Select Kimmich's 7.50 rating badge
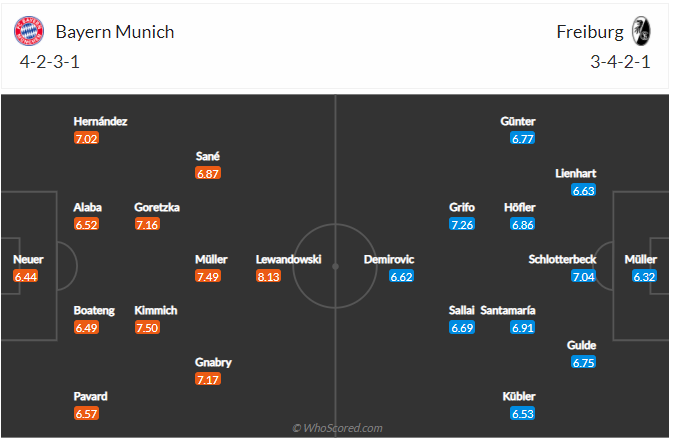 pyautogui.click(x=148, y=327)
